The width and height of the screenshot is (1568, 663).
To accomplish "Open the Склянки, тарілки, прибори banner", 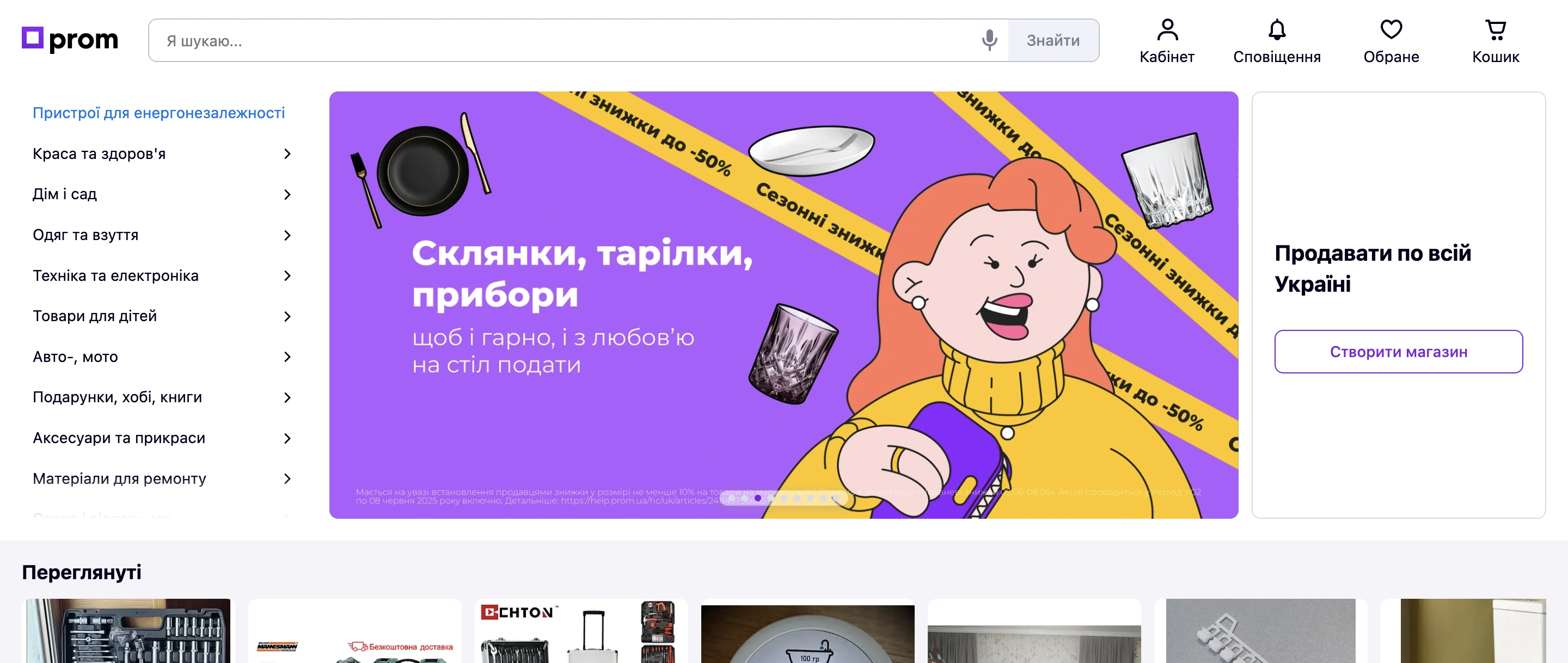I will tap(783, 305).
